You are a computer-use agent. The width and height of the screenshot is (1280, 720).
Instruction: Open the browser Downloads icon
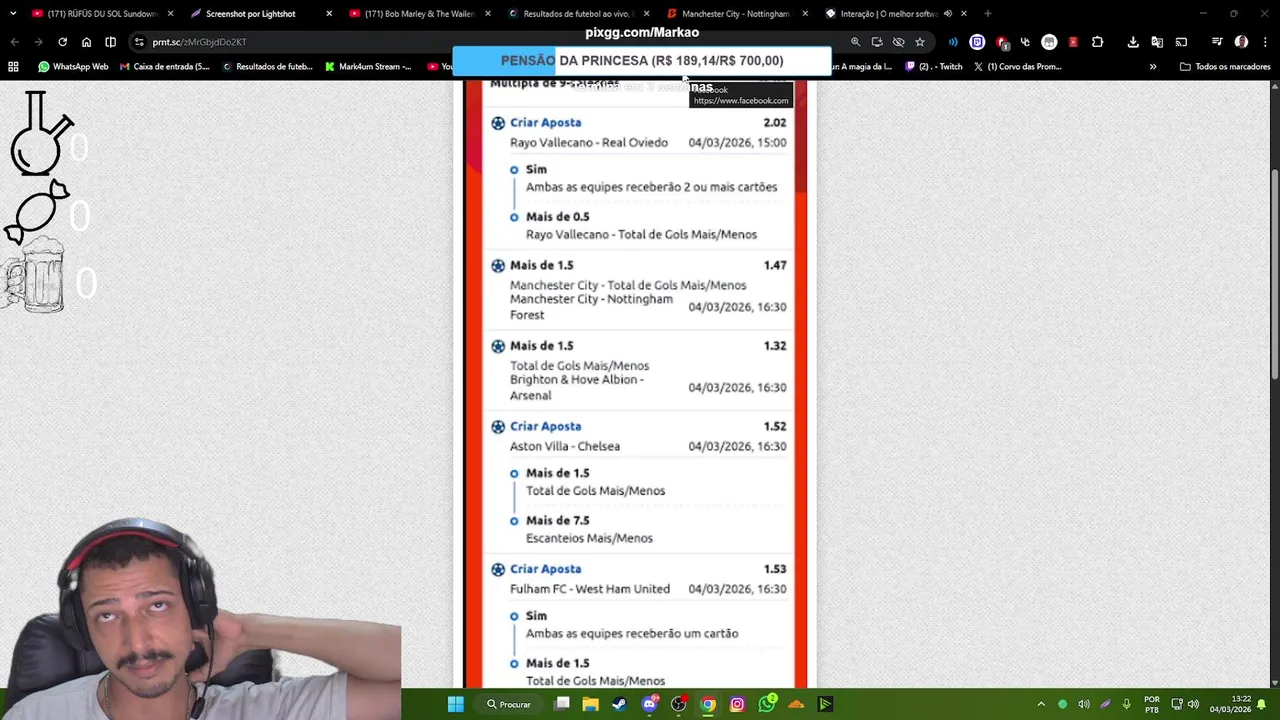click(1133, 42)
